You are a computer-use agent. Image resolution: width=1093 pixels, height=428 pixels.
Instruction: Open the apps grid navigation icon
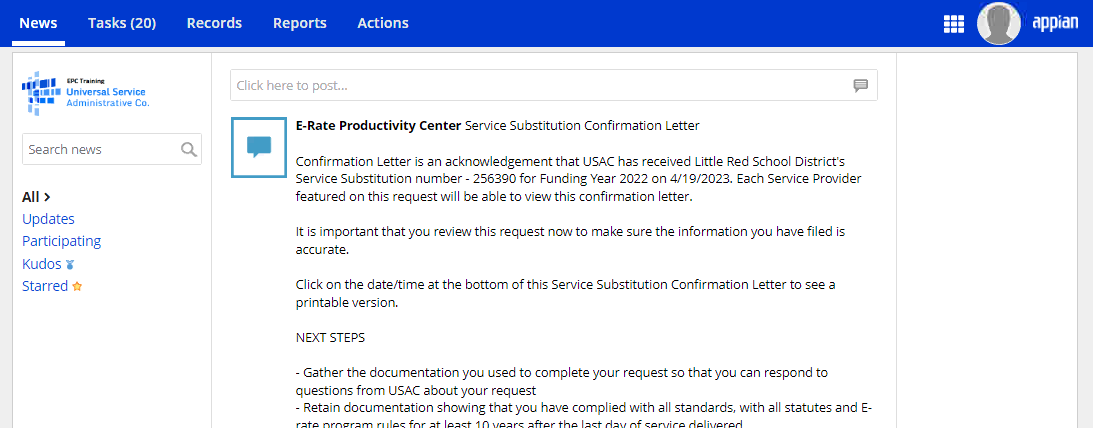coord(953,24)
